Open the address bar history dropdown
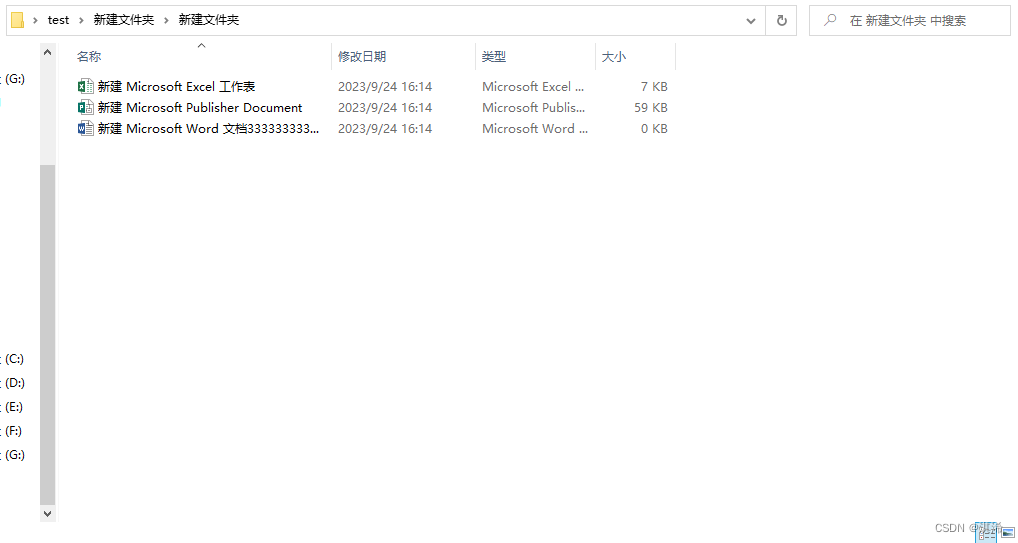Image resolution: width=1018 pixels, height=543 pixels. [x=751, y=21]
